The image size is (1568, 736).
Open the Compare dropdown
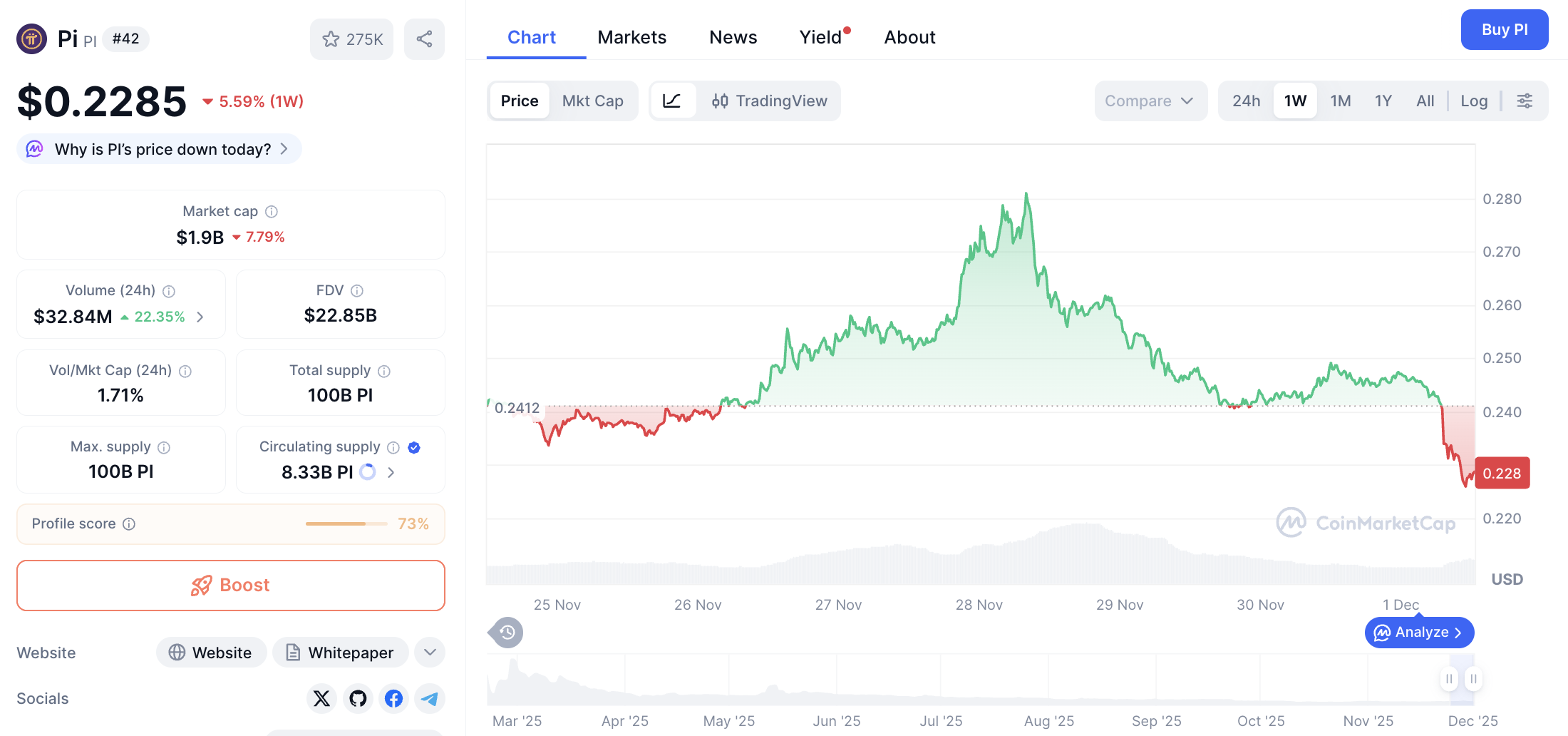pos(1150,101)
